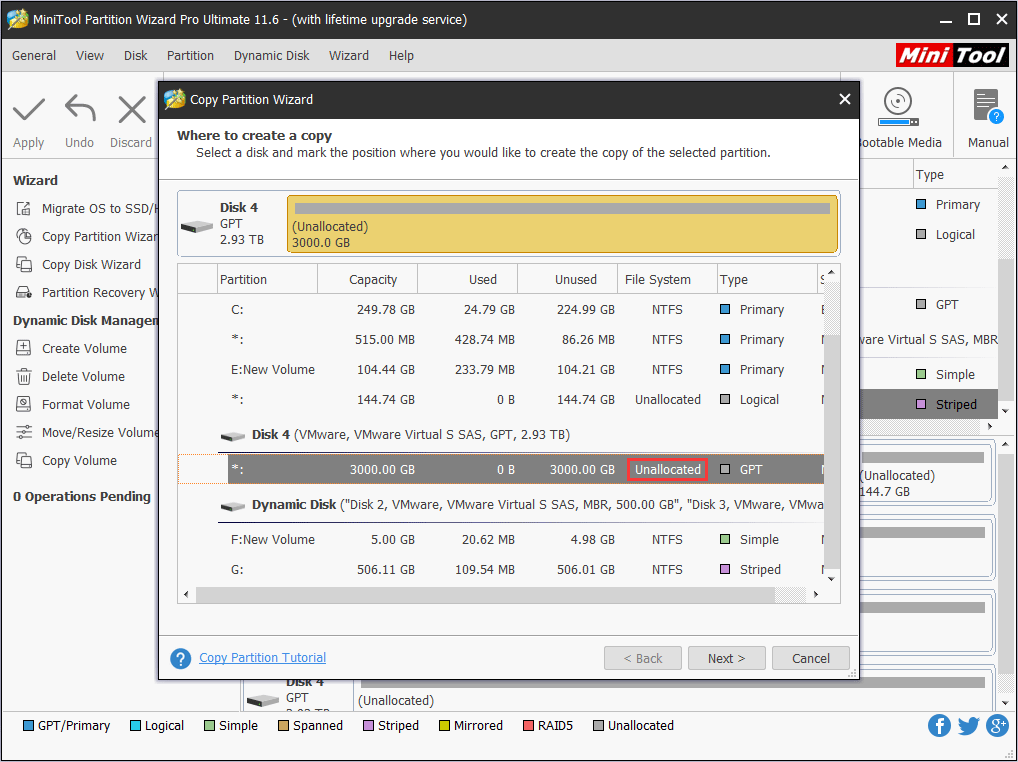Click 0 Operations Pending label
This screenshot has height=762, width=1018.
[82, 497]
